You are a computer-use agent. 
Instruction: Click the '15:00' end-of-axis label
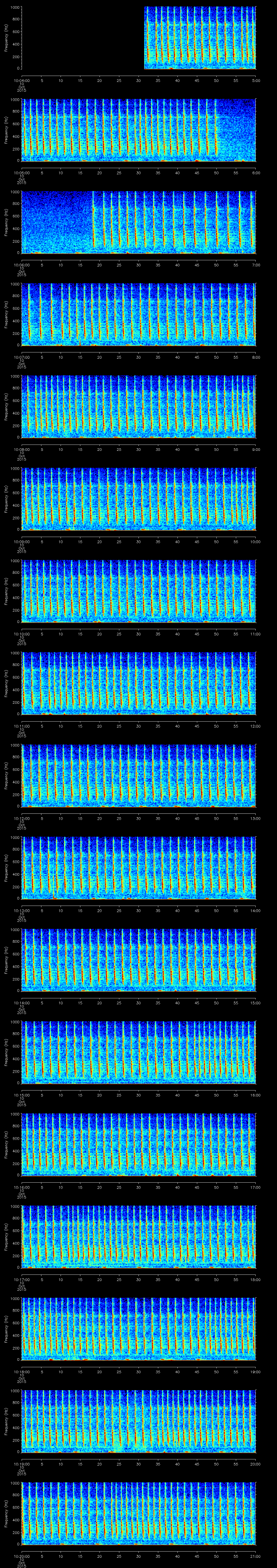click(x=256, y=1003)
